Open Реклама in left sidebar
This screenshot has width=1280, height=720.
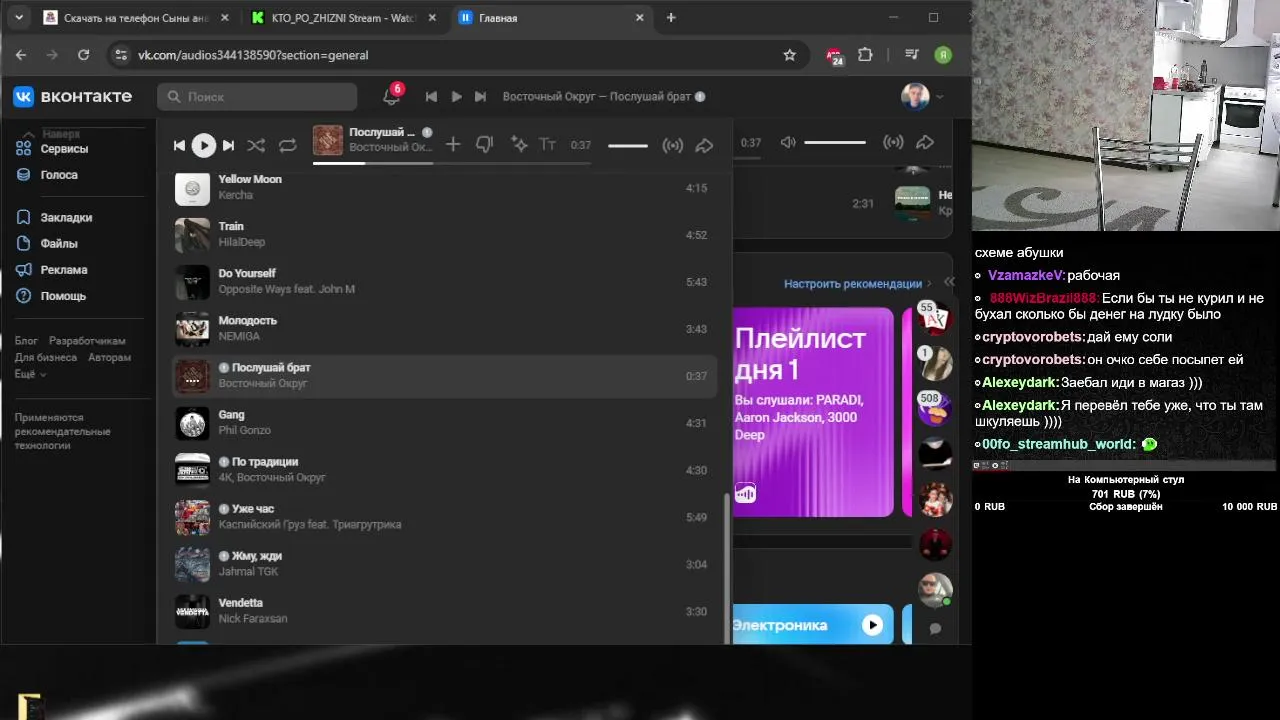64,270
